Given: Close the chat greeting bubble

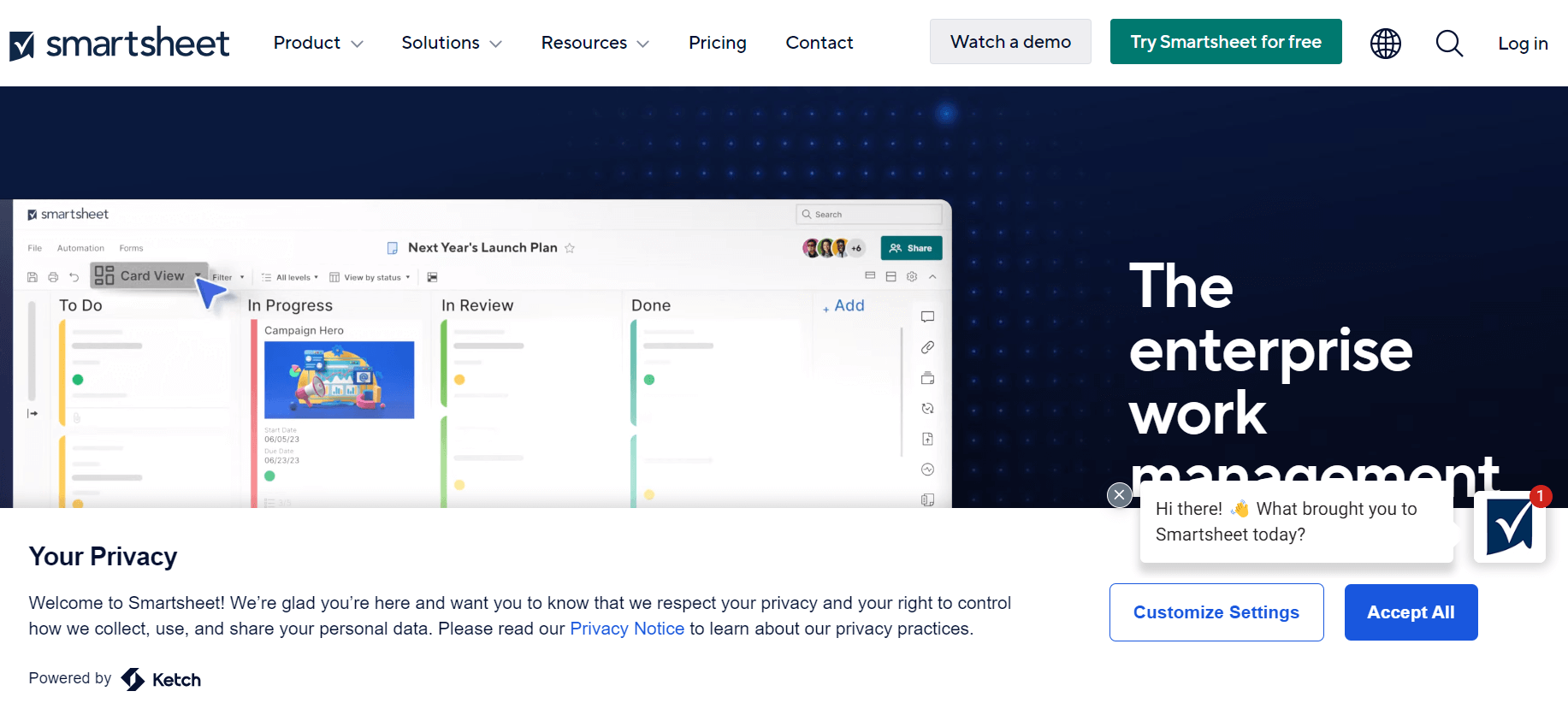Looking at the screenshot, I should (1119, 494).
